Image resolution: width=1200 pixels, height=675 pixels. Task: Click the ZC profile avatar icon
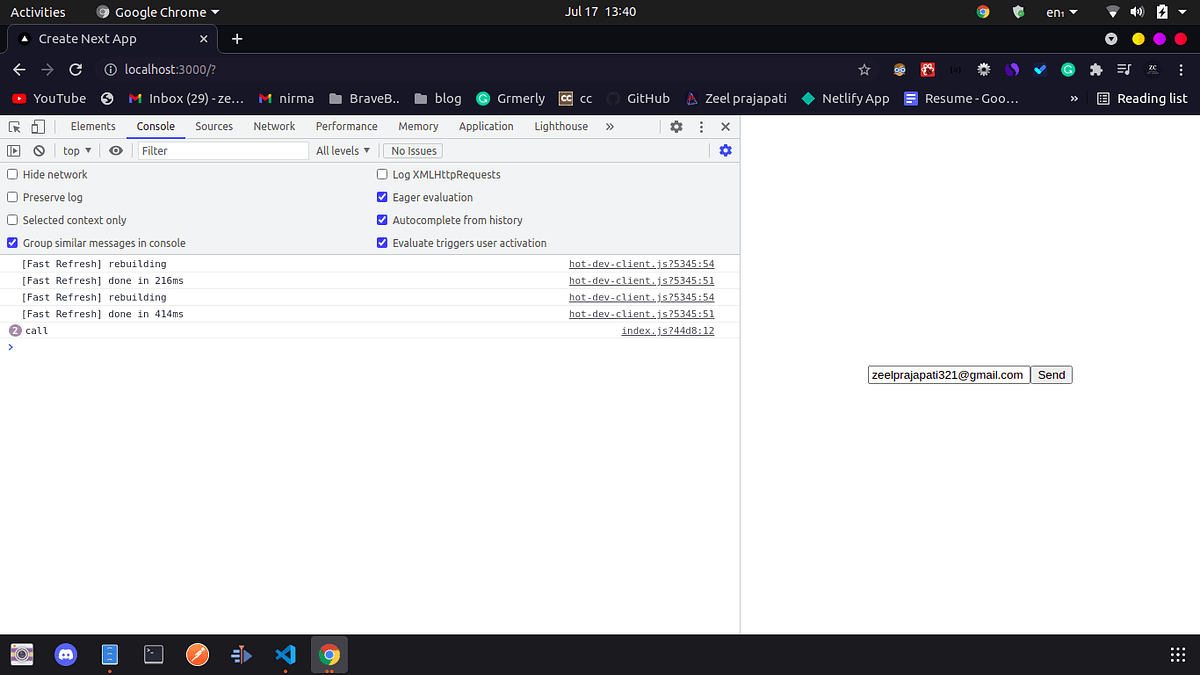click(x=1153, y=70)
